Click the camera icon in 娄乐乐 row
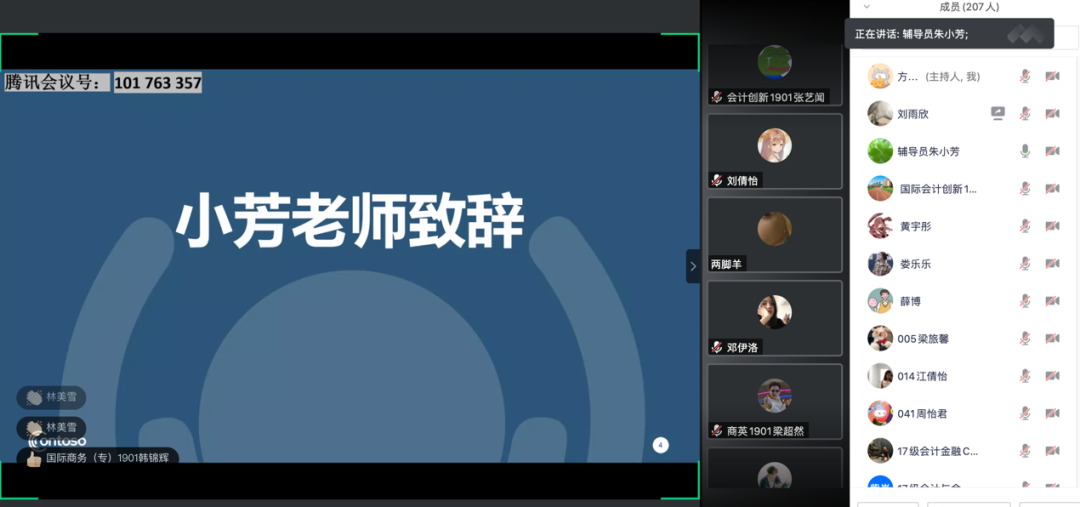Screen dimensions: 1080x507 click(1052, 264)
